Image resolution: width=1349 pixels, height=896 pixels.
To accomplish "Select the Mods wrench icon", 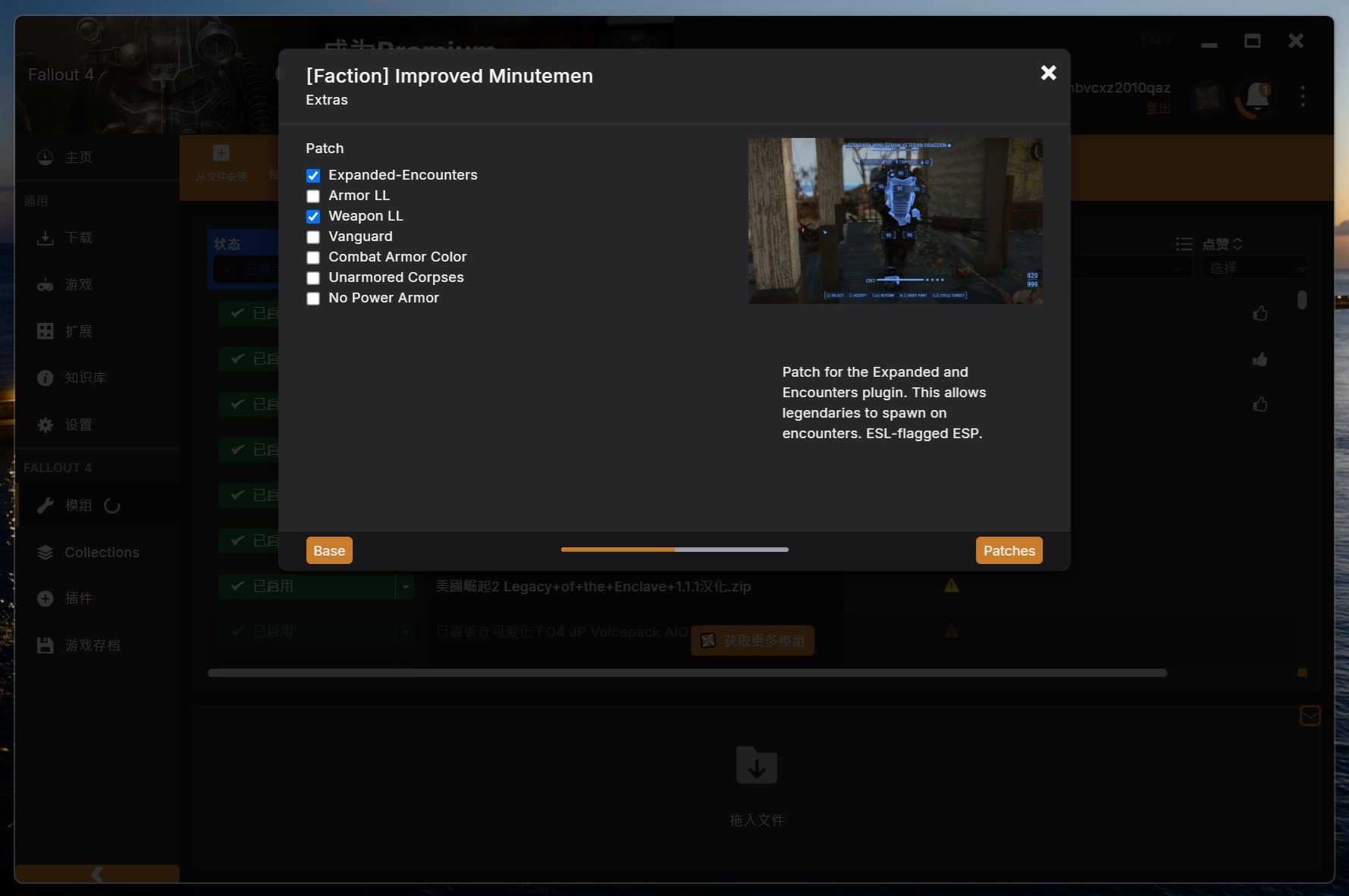I will 45,505.
